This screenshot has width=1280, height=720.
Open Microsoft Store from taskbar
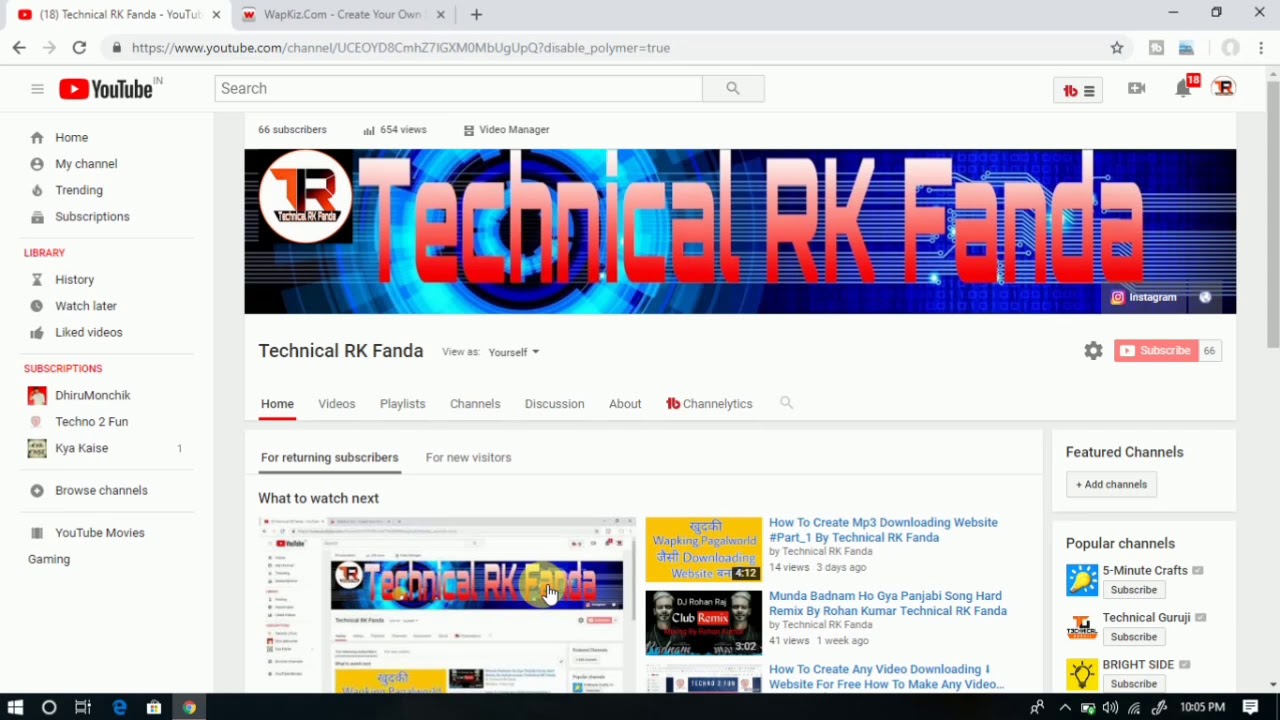[x=154, y=707]
